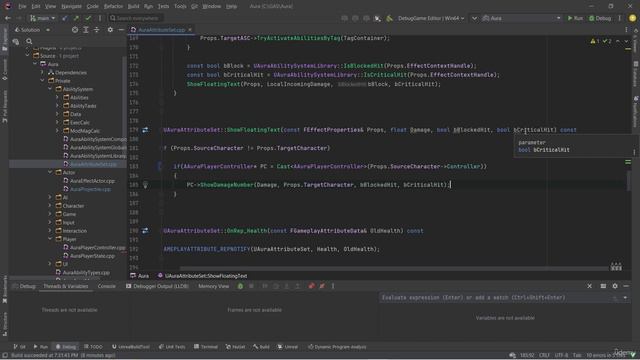
Task: Open the Tools menu
Action: (x=180, y=6)
